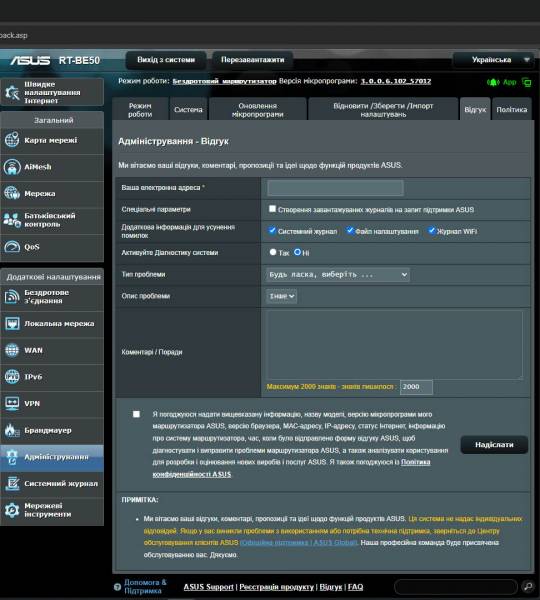Click the search magnifier icon at bottom
Image resolution: width=540 pixels, height=600 pixels.
[528, 586]
